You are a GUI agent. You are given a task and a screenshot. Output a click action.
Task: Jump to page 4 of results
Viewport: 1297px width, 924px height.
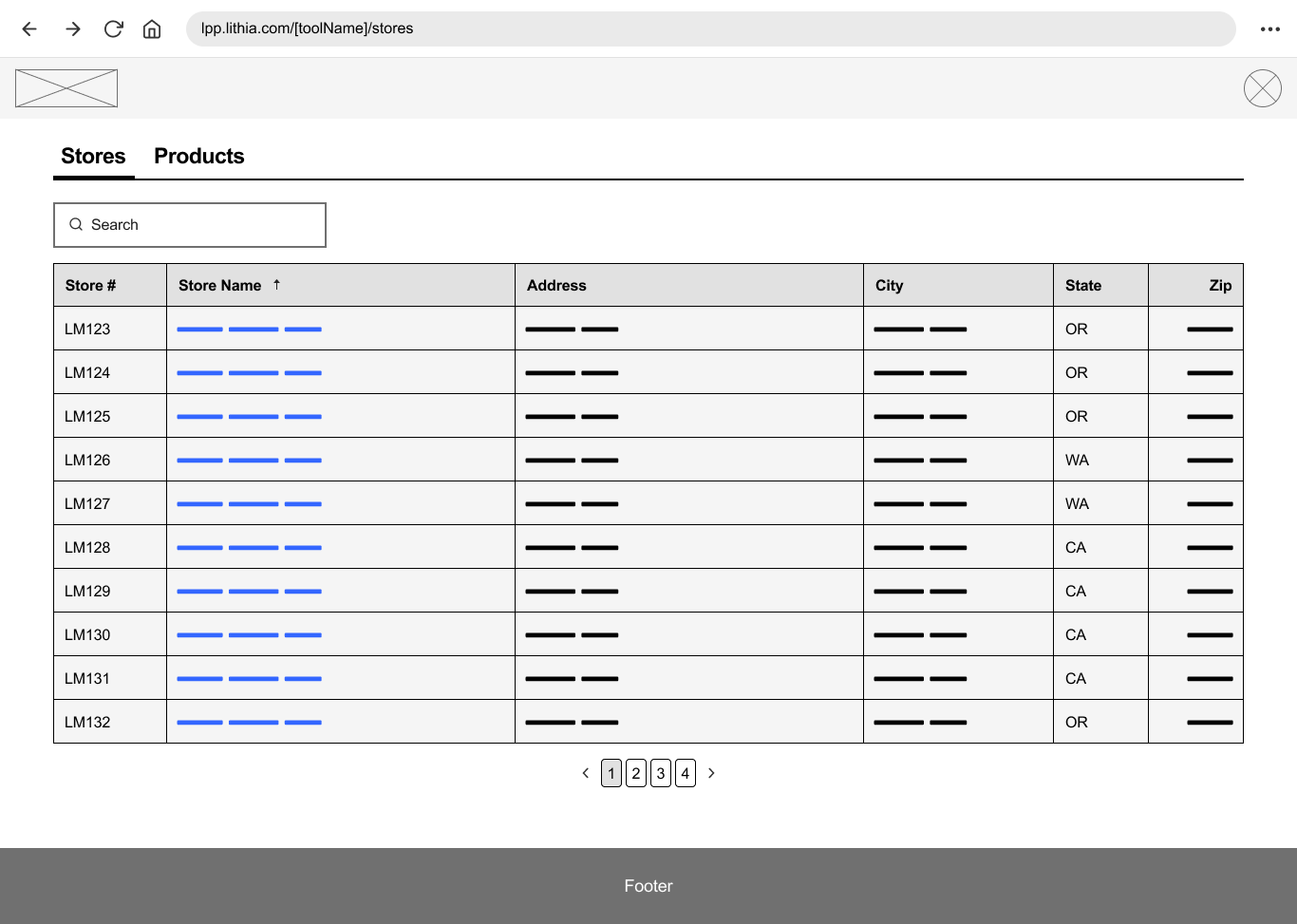(x=686, y=773)
